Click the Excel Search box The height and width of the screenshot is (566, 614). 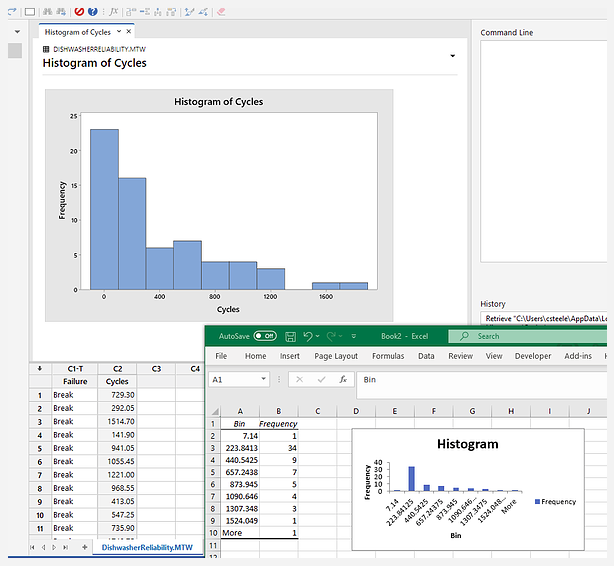pyautogui.click(x=528, y=336)
